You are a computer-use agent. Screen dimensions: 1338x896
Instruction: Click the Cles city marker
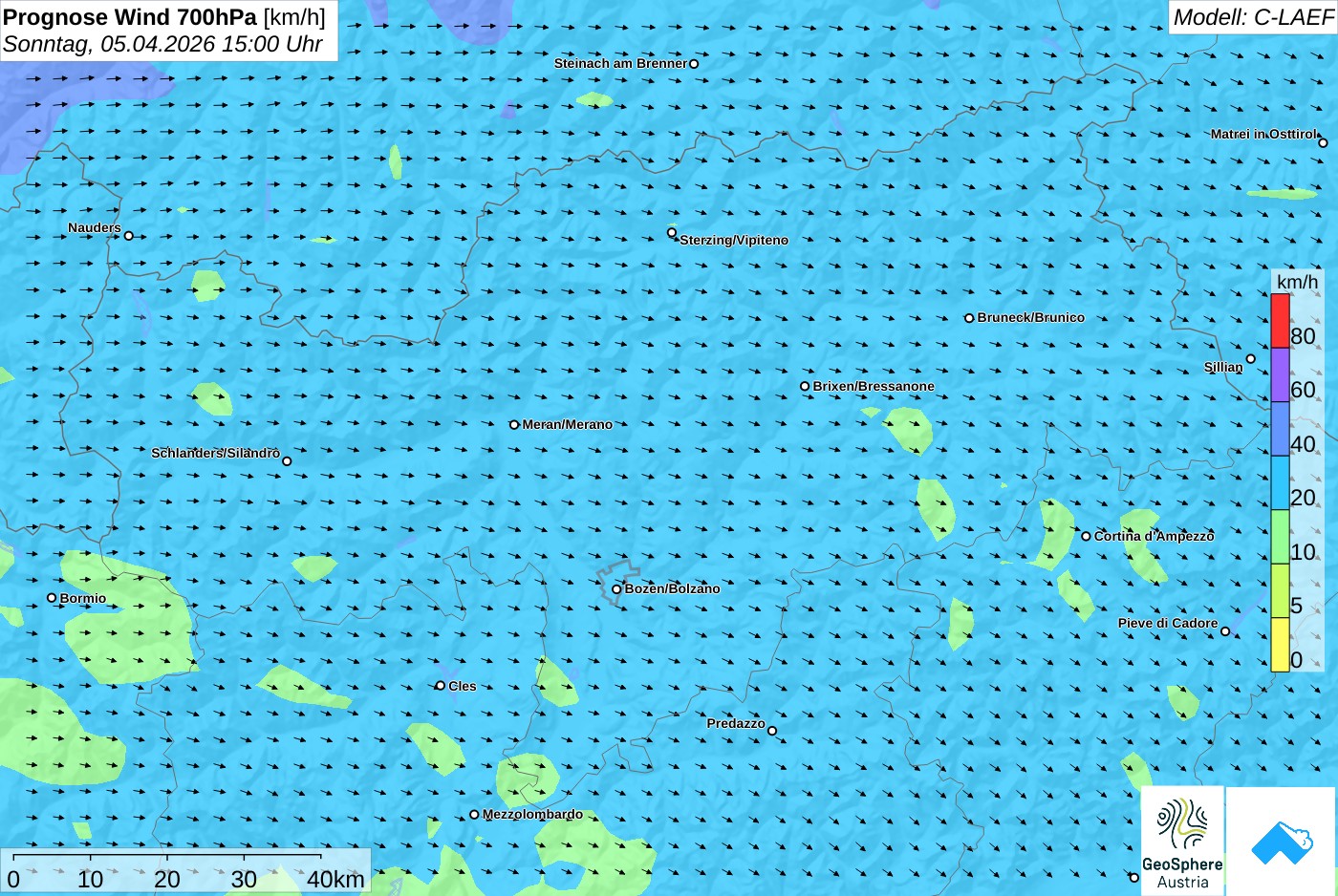click(441, 686)
